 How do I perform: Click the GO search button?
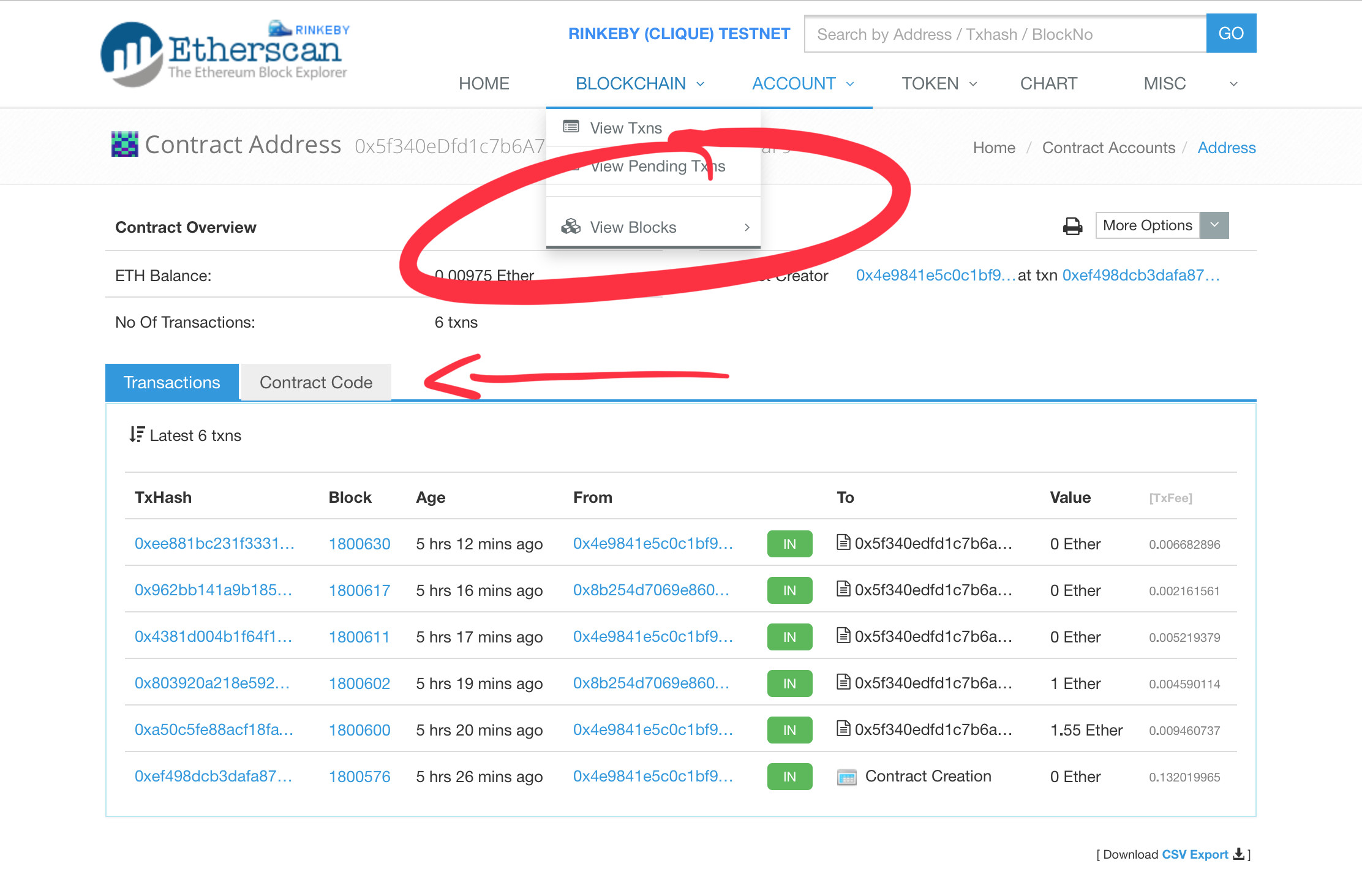[x=1231, y=33]
